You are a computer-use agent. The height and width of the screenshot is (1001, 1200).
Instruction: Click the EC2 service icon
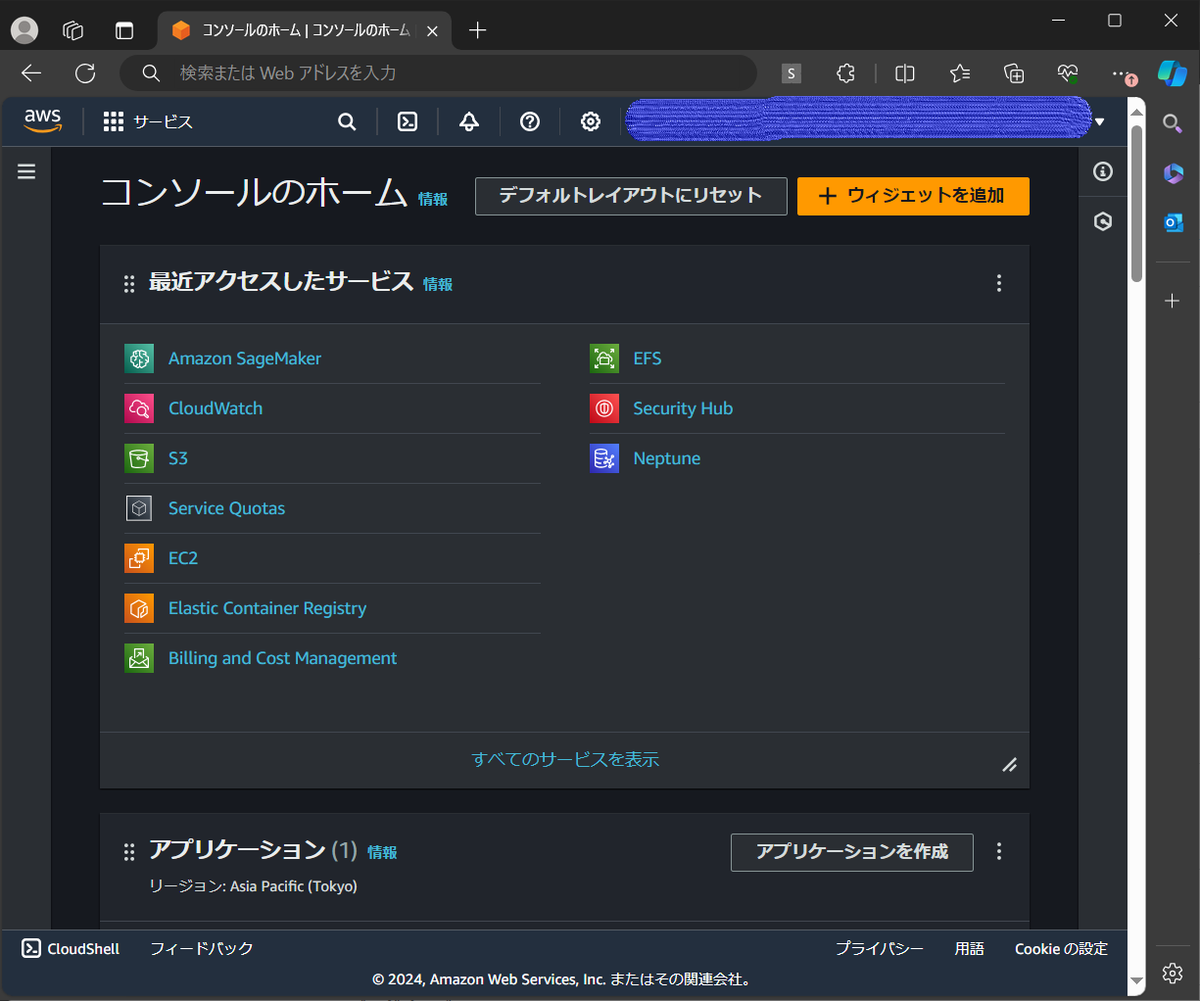(x=139, y=558)
